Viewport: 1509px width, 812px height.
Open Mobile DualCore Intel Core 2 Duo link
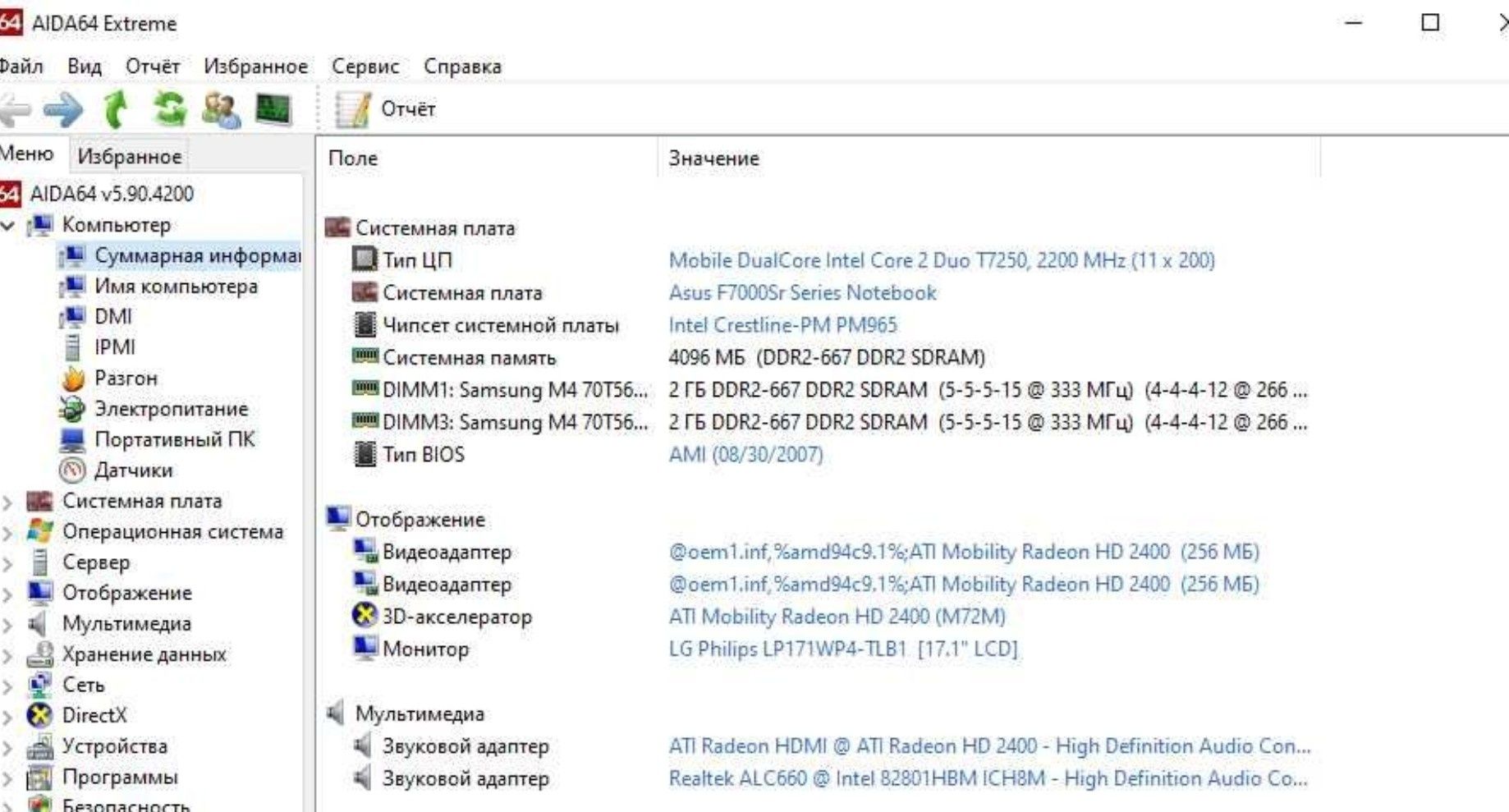pyautogui.click(x=942, y=260)
